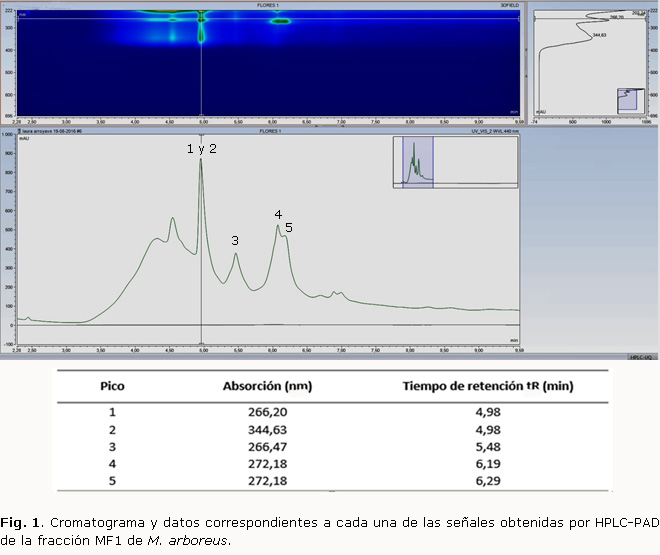The image size is (660, 555).
Task: Click the HPLC-UQ status label
Action: 641,356
